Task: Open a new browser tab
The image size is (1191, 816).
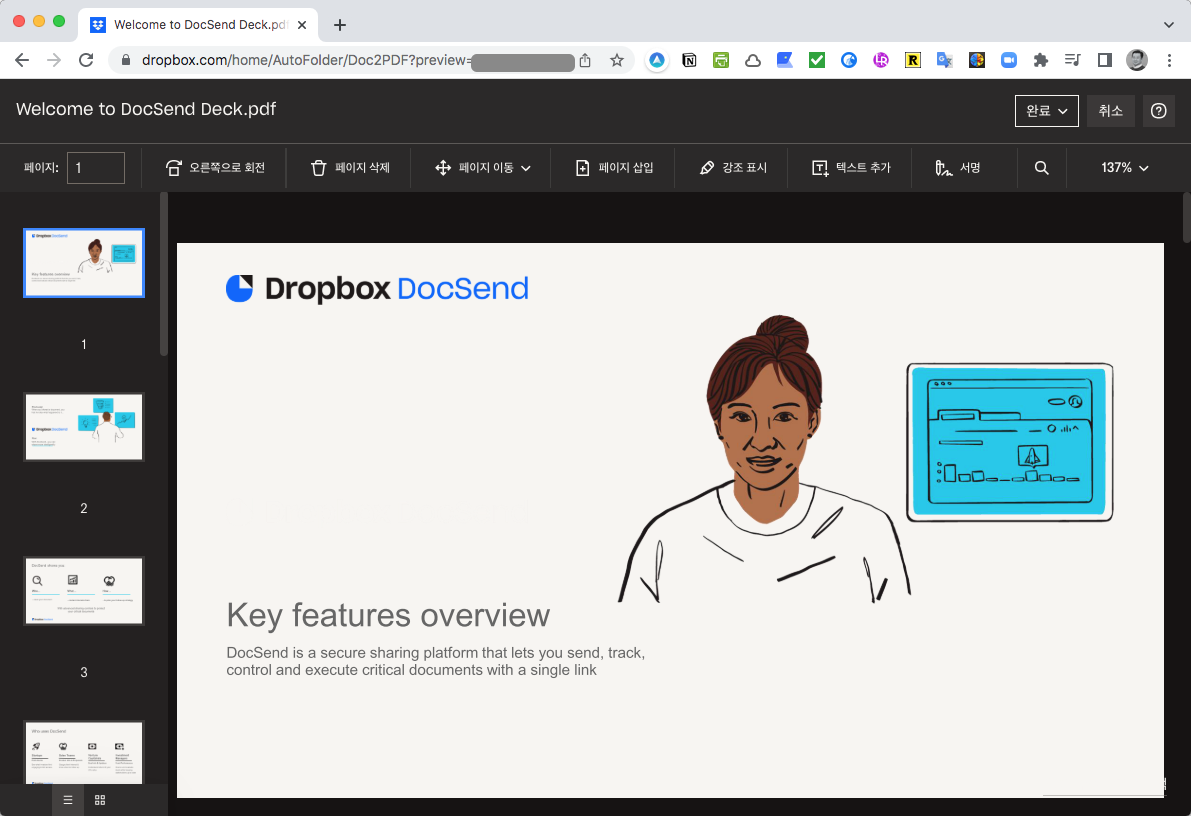Action: coord(340,25)
